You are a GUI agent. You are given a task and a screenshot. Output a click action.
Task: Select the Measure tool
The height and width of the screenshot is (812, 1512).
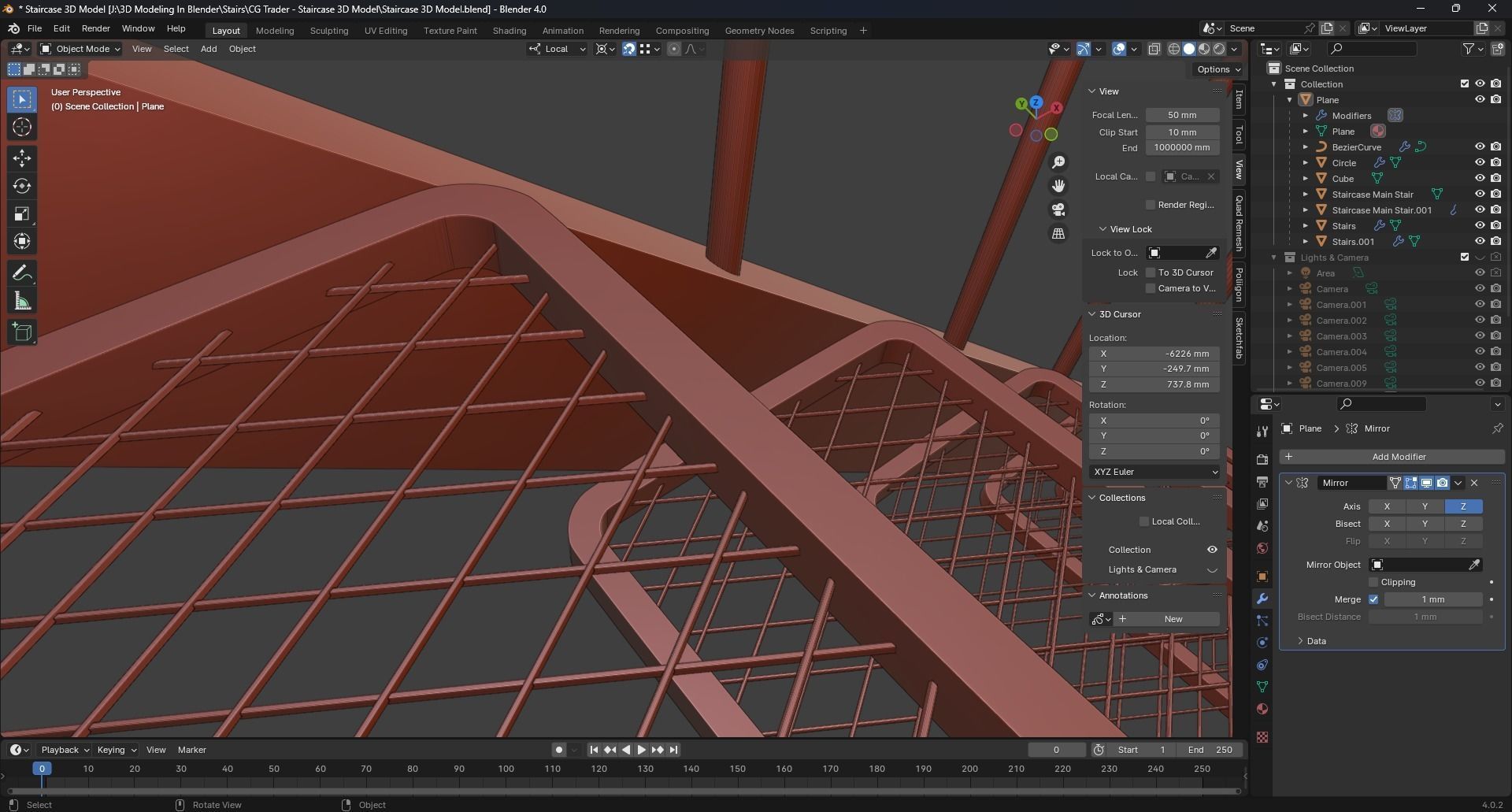(22, 301)
